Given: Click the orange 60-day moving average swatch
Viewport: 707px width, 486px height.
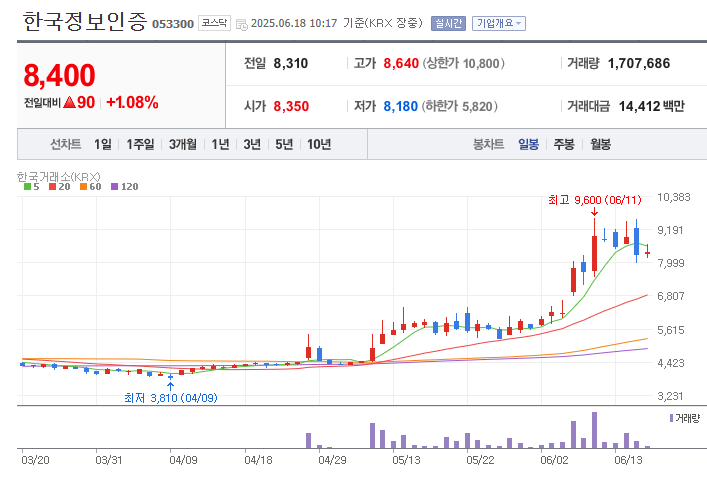Looking at the screenshot, I should [x=83, y=187].
